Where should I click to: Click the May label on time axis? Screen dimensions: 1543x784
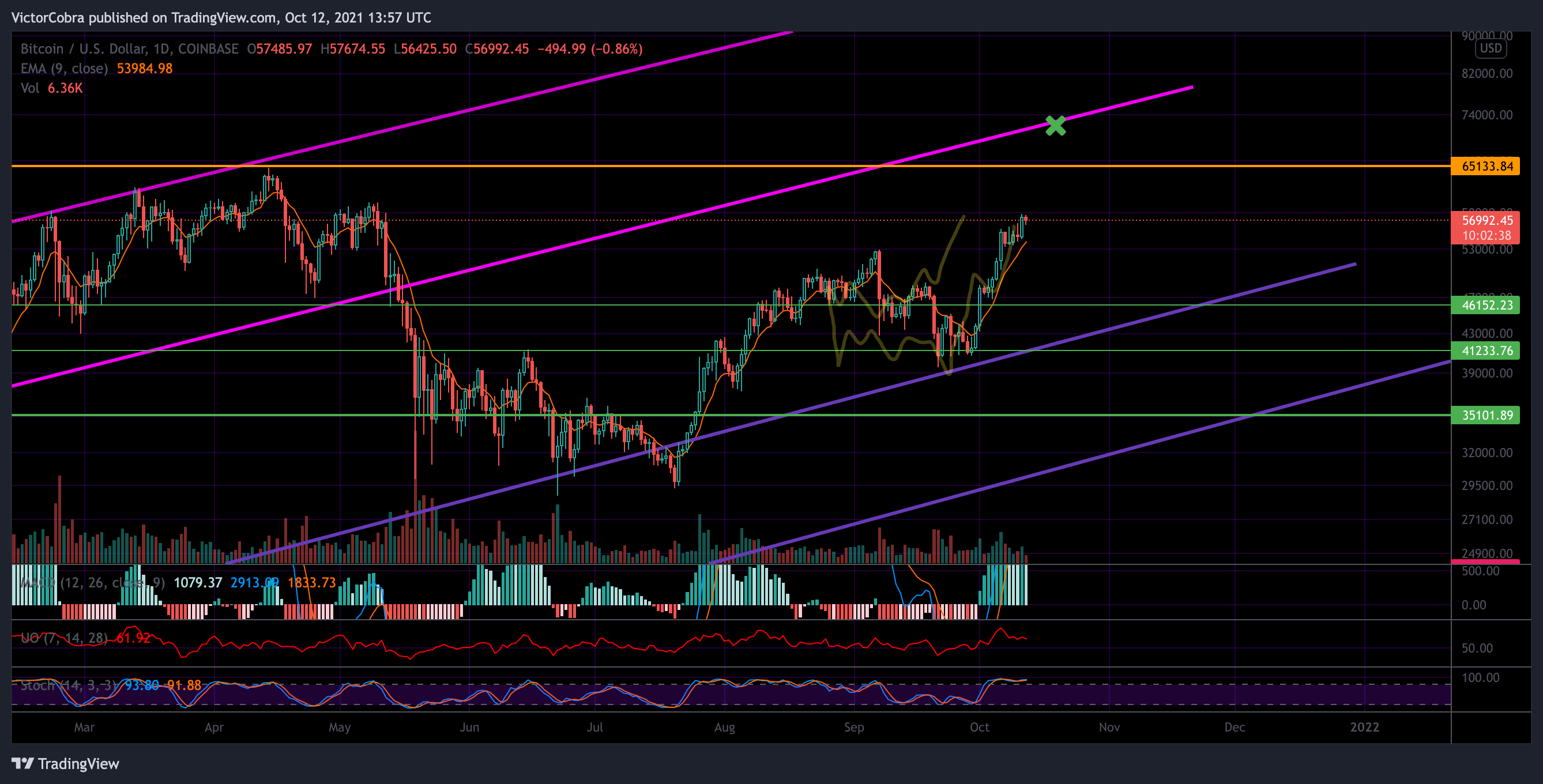tap(340, 727)
